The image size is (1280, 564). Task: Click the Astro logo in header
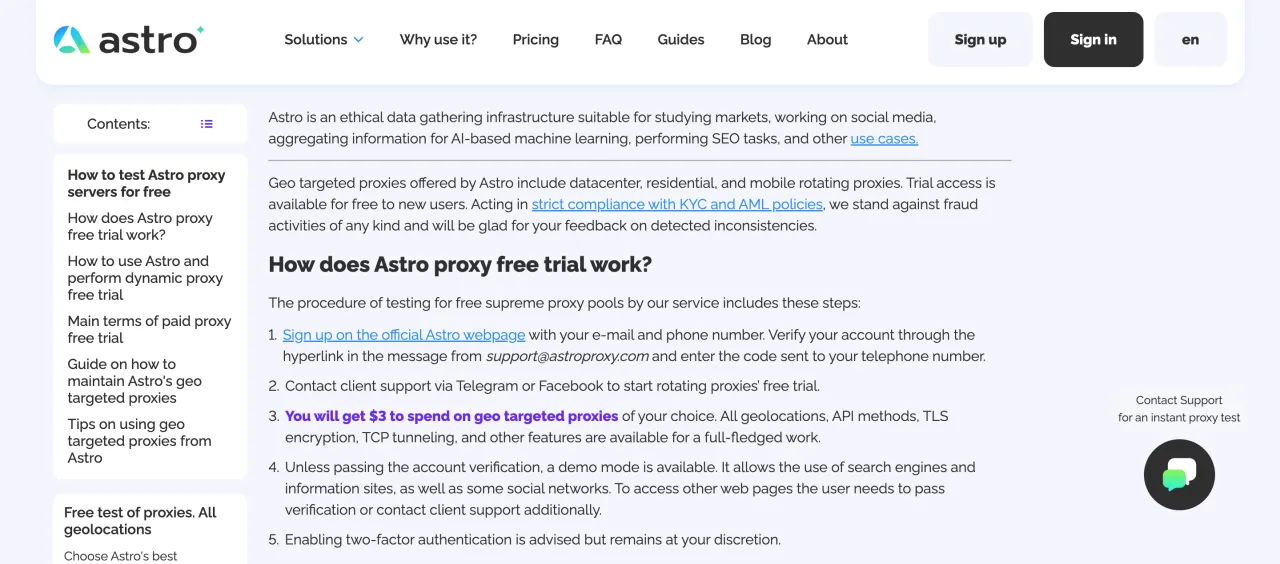[128, 40]
